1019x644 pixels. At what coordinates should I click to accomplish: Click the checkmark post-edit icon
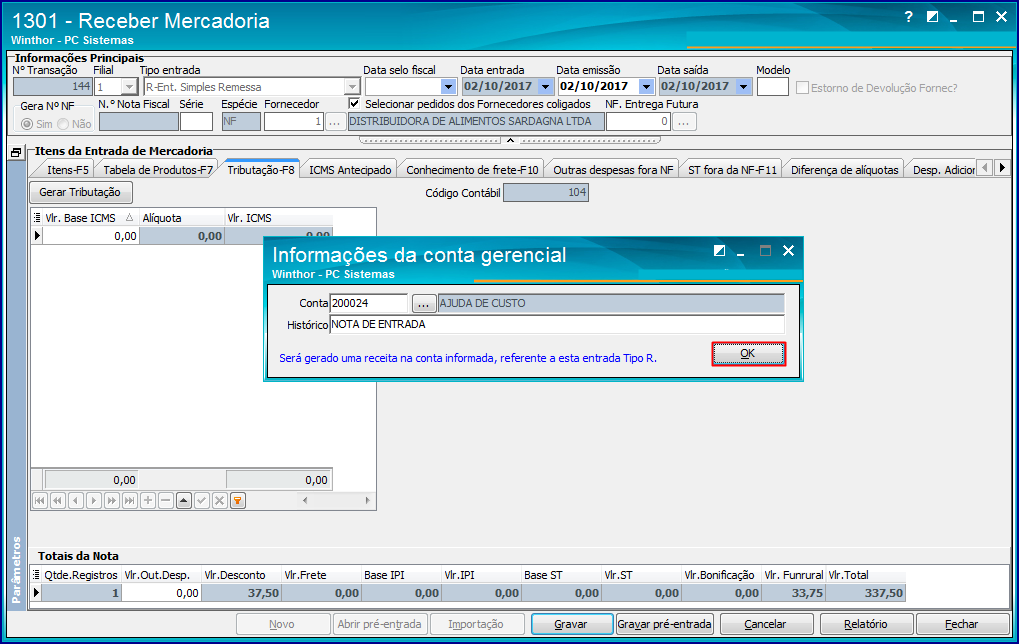click(x=202, y=500)
